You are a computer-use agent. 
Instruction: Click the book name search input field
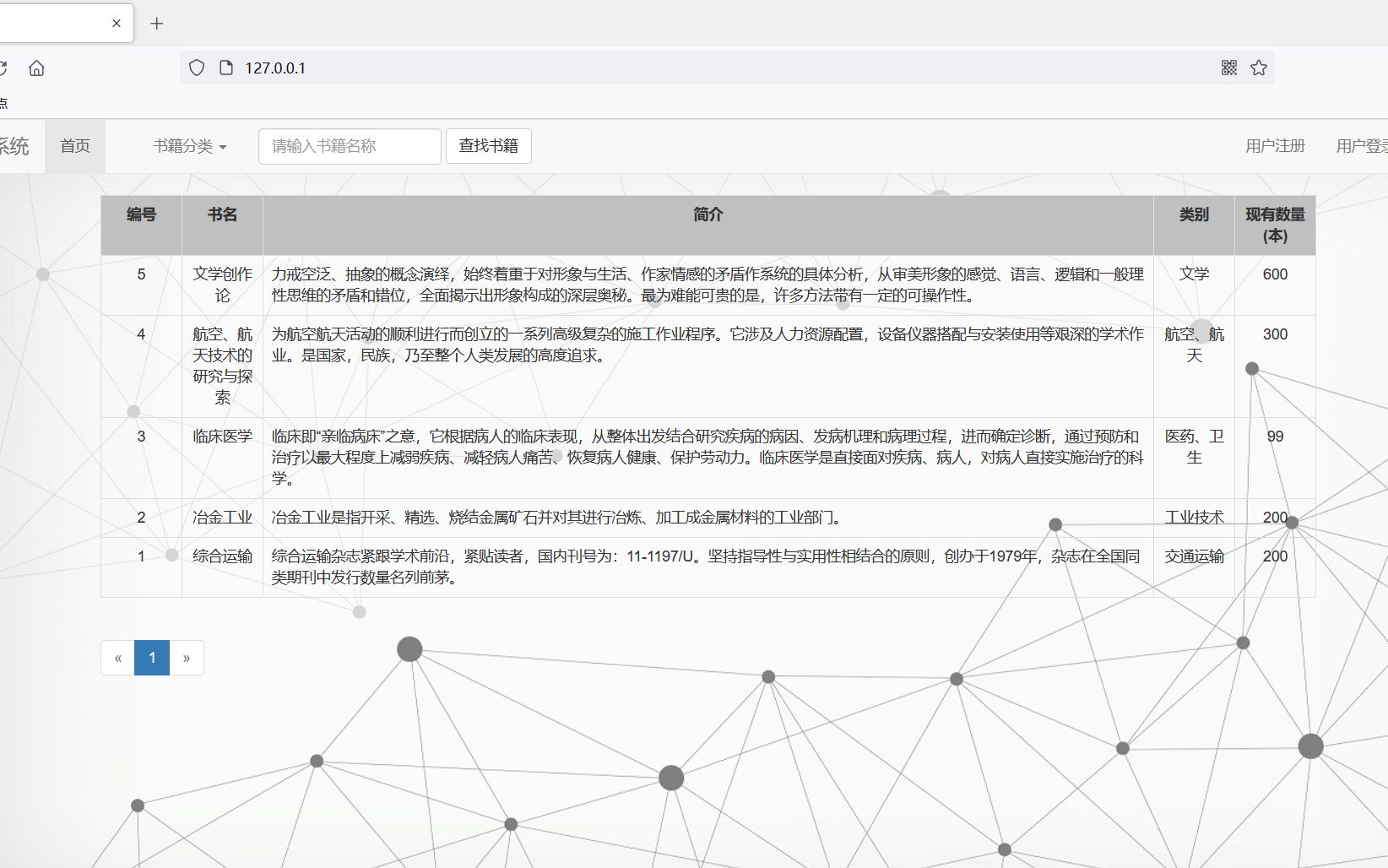(x=349, y=145)
